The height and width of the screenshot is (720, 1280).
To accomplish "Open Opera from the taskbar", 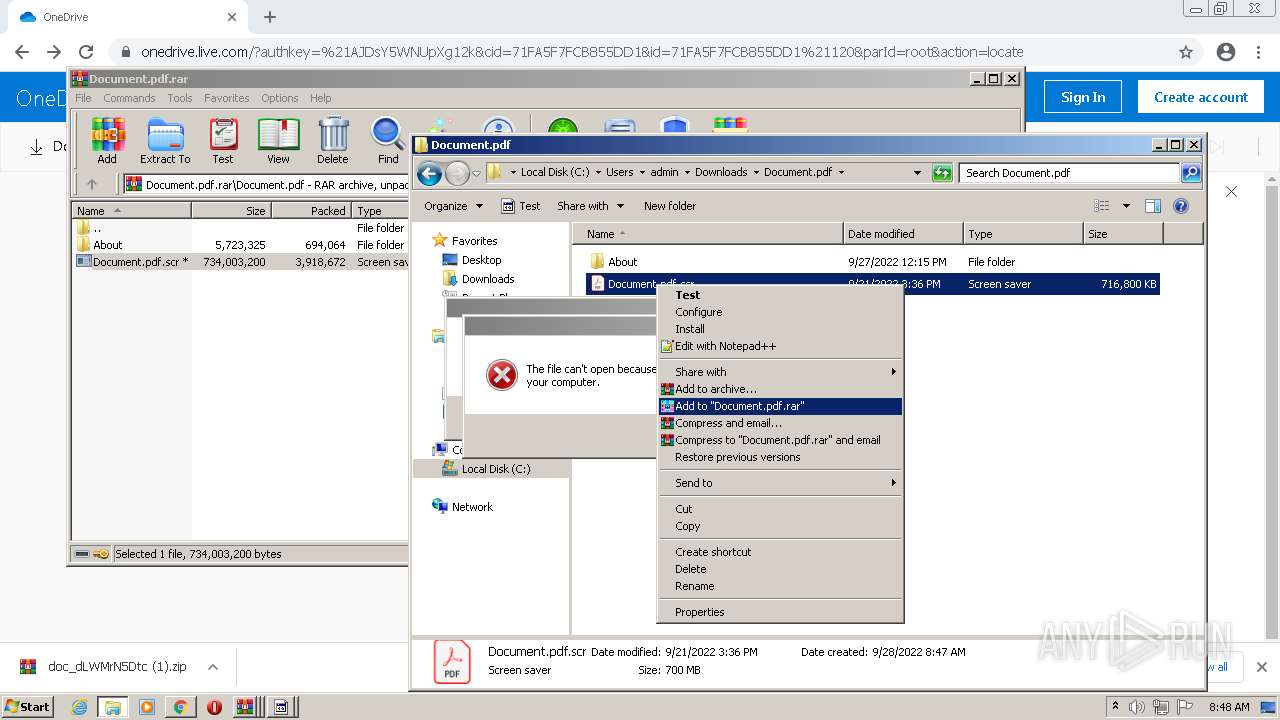I will coord(214,707).
